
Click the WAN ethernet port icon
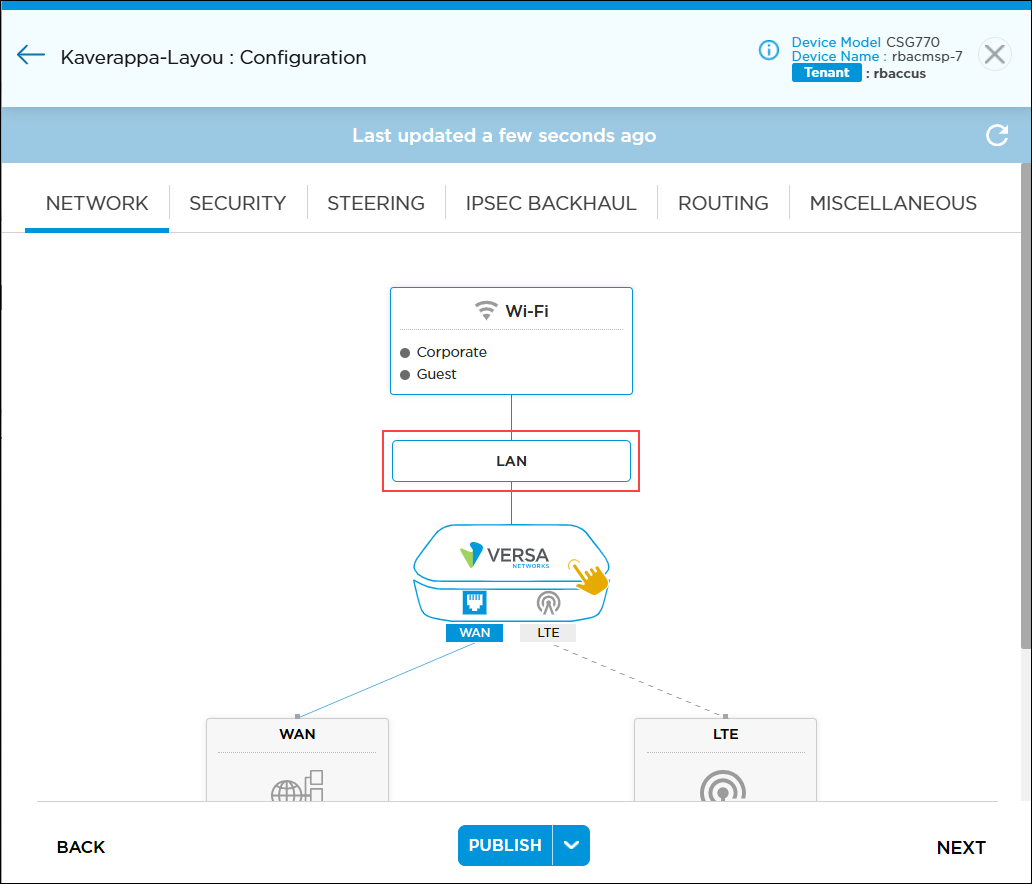coord(474,602)
